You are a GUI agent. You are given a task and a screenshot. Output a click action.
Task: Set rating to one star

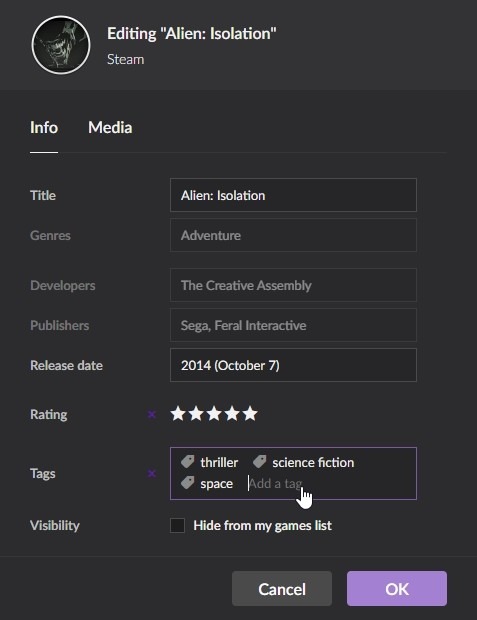178,414
